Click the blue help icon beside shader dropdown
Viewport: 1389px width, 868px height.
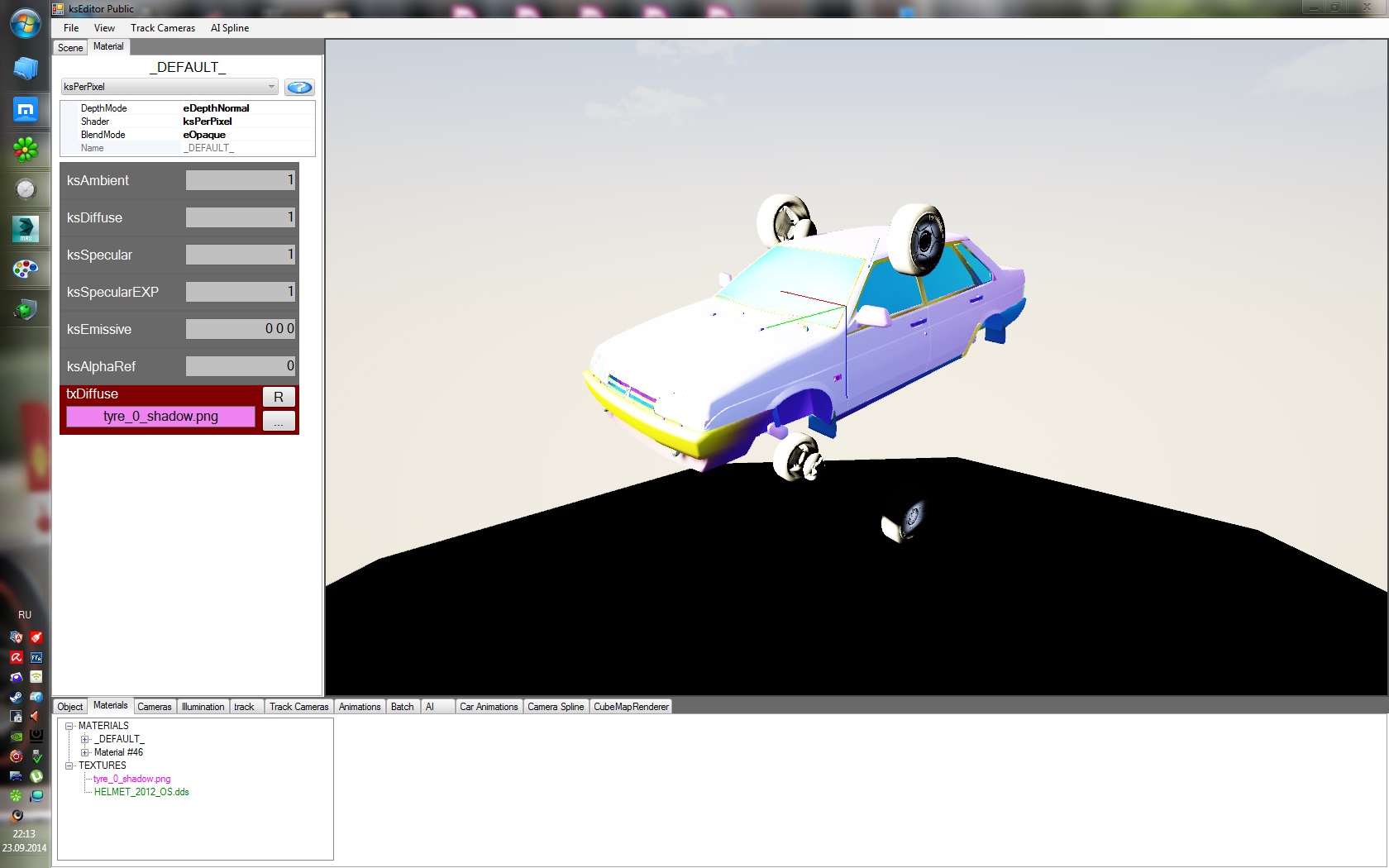pyautogui.click(x=298, y=88)
